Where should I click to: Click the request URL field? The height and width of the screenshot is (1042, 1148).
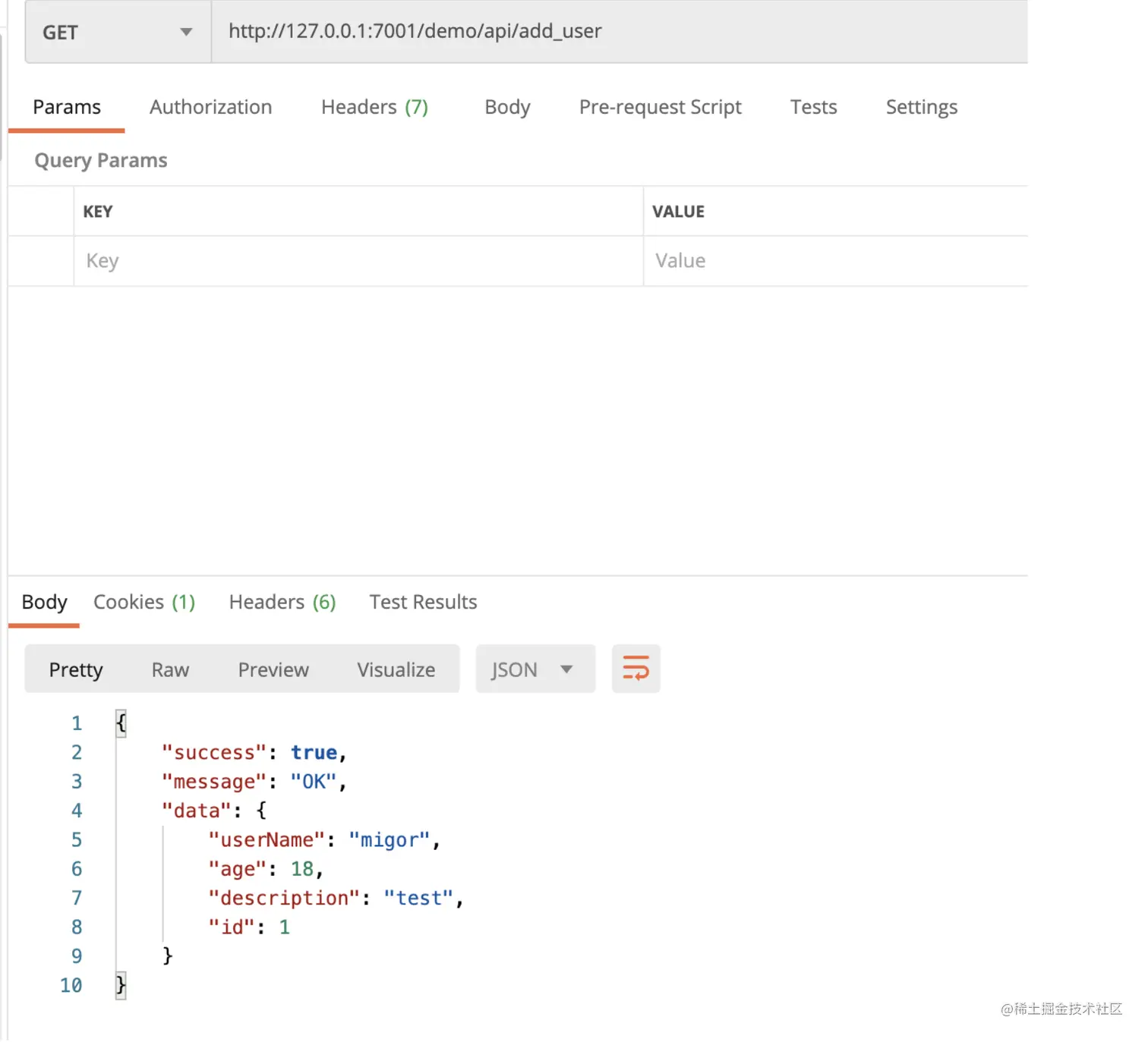coord(620,32)
